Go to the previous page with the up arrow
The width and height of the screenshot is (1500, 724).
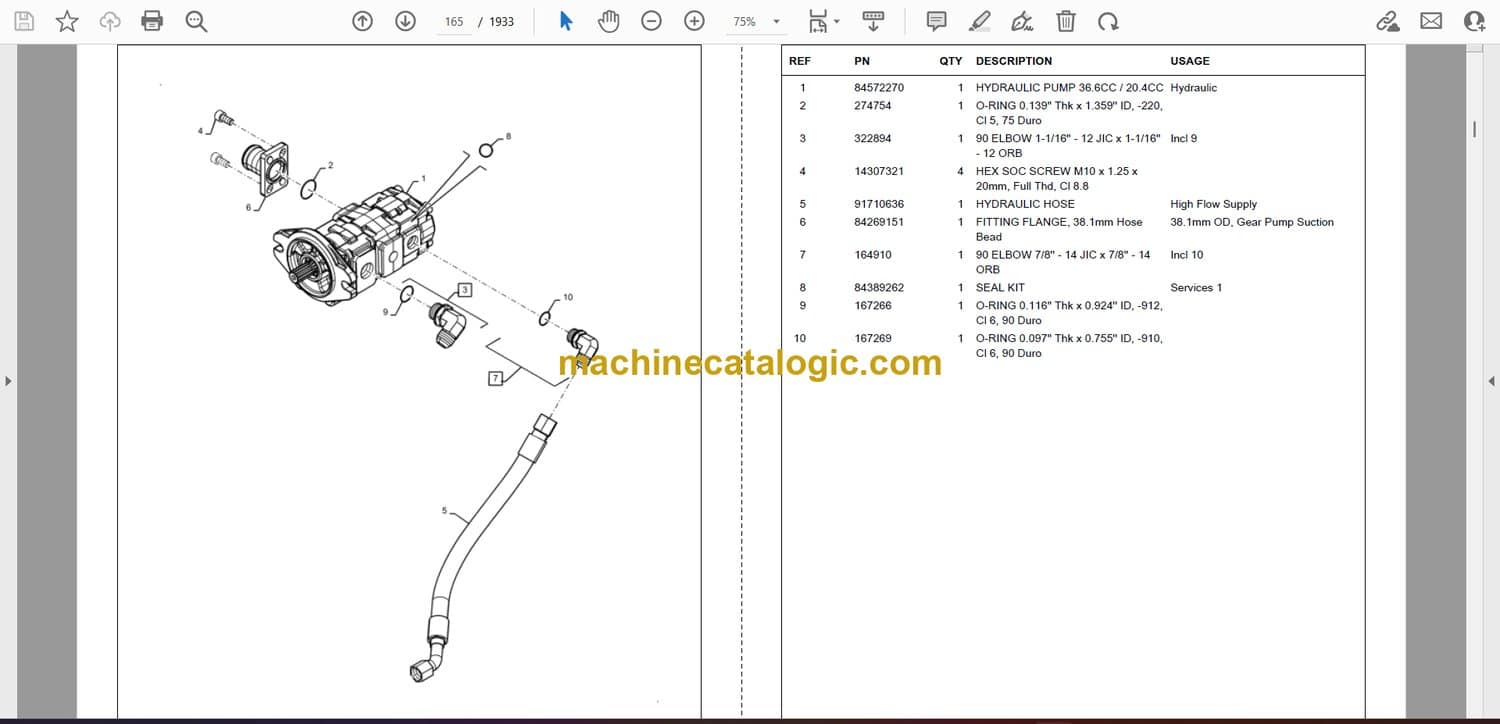[363, 21]
